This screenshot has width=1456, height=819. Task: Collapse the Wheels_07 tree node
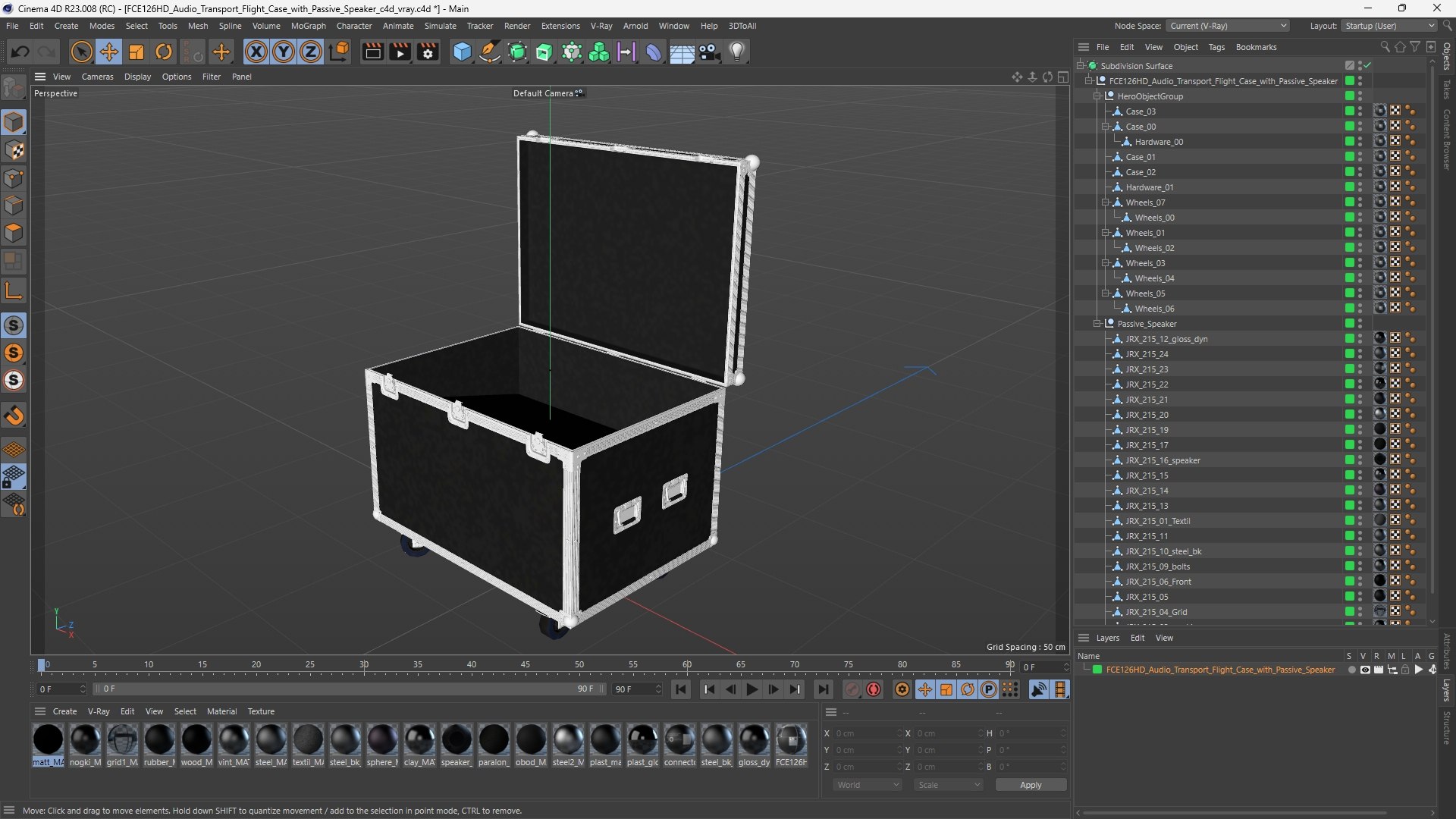tap(1105, 202)
